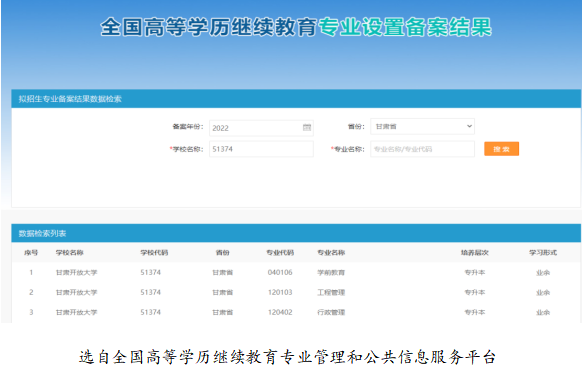Click major code 120402 in third row
This screenshot has width=582, height=388.
coord(280,312)
